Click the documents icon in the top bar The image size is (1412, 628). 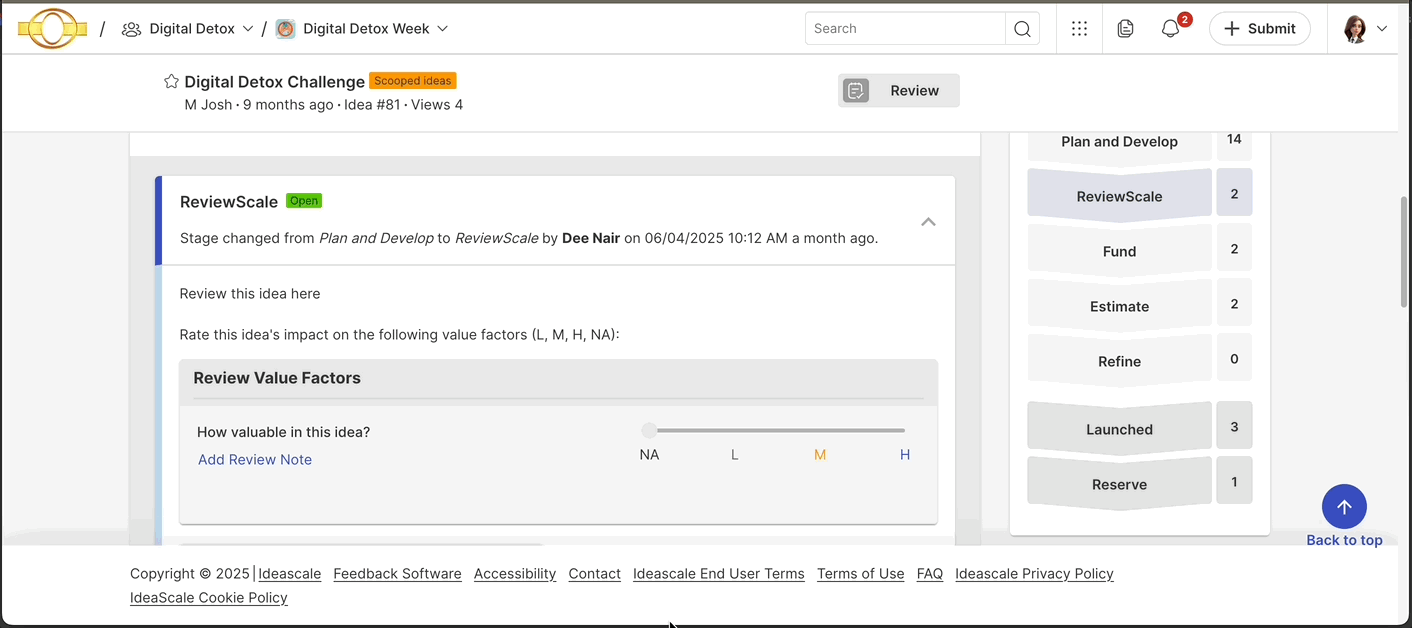[1125, 28]
